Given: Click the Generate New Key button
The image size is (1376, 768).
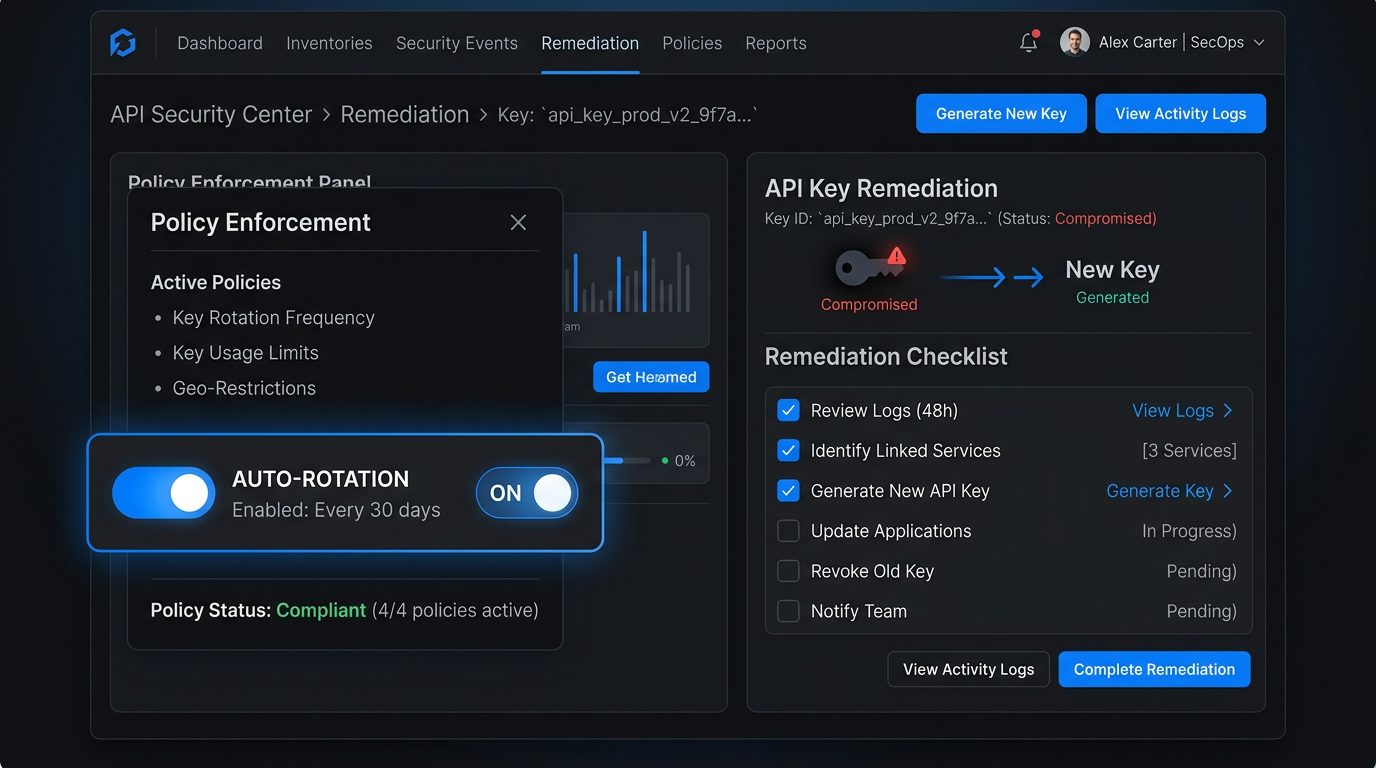Looking at the screenshot, I should [1001, 114].
